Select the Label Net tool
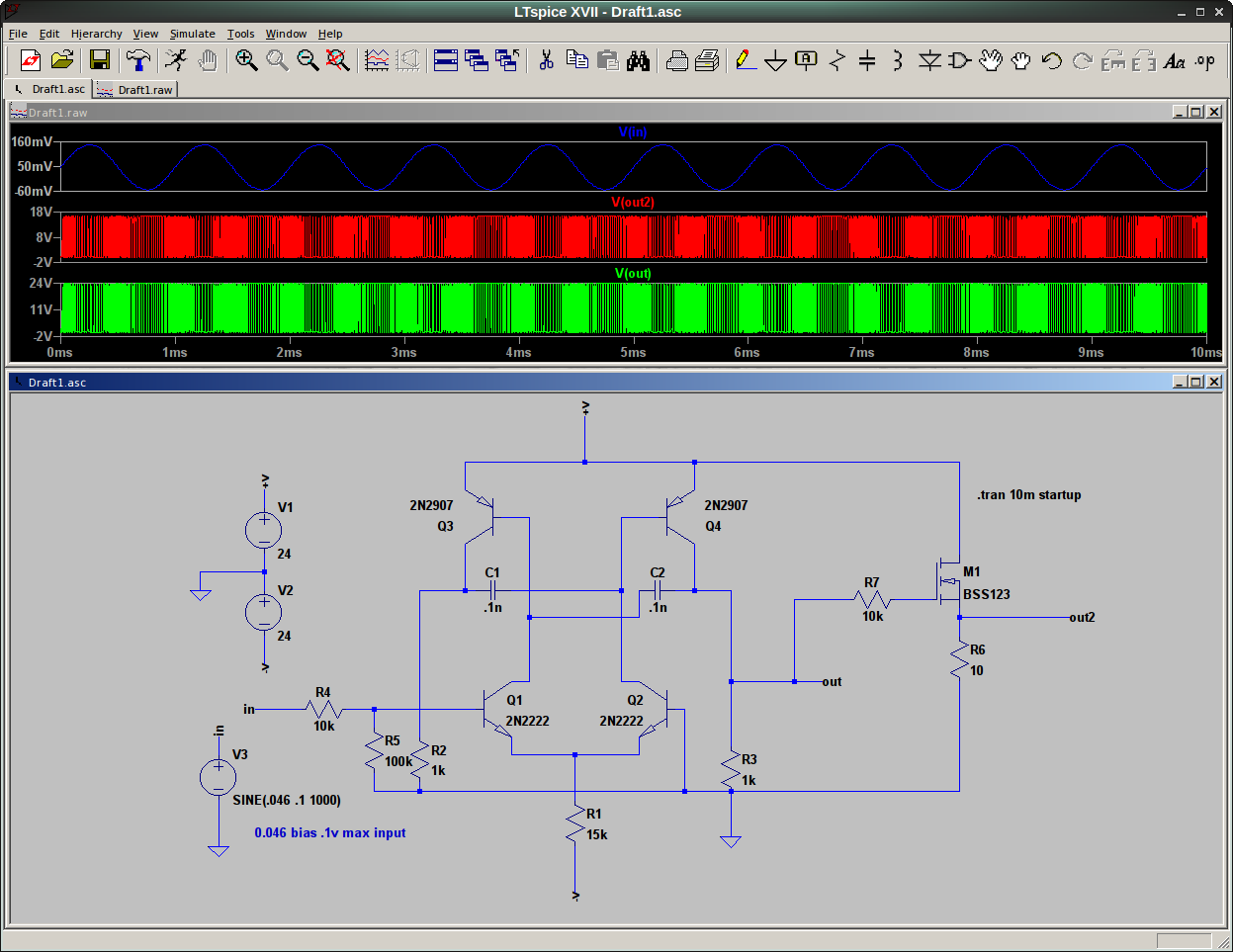 [807, 61]
